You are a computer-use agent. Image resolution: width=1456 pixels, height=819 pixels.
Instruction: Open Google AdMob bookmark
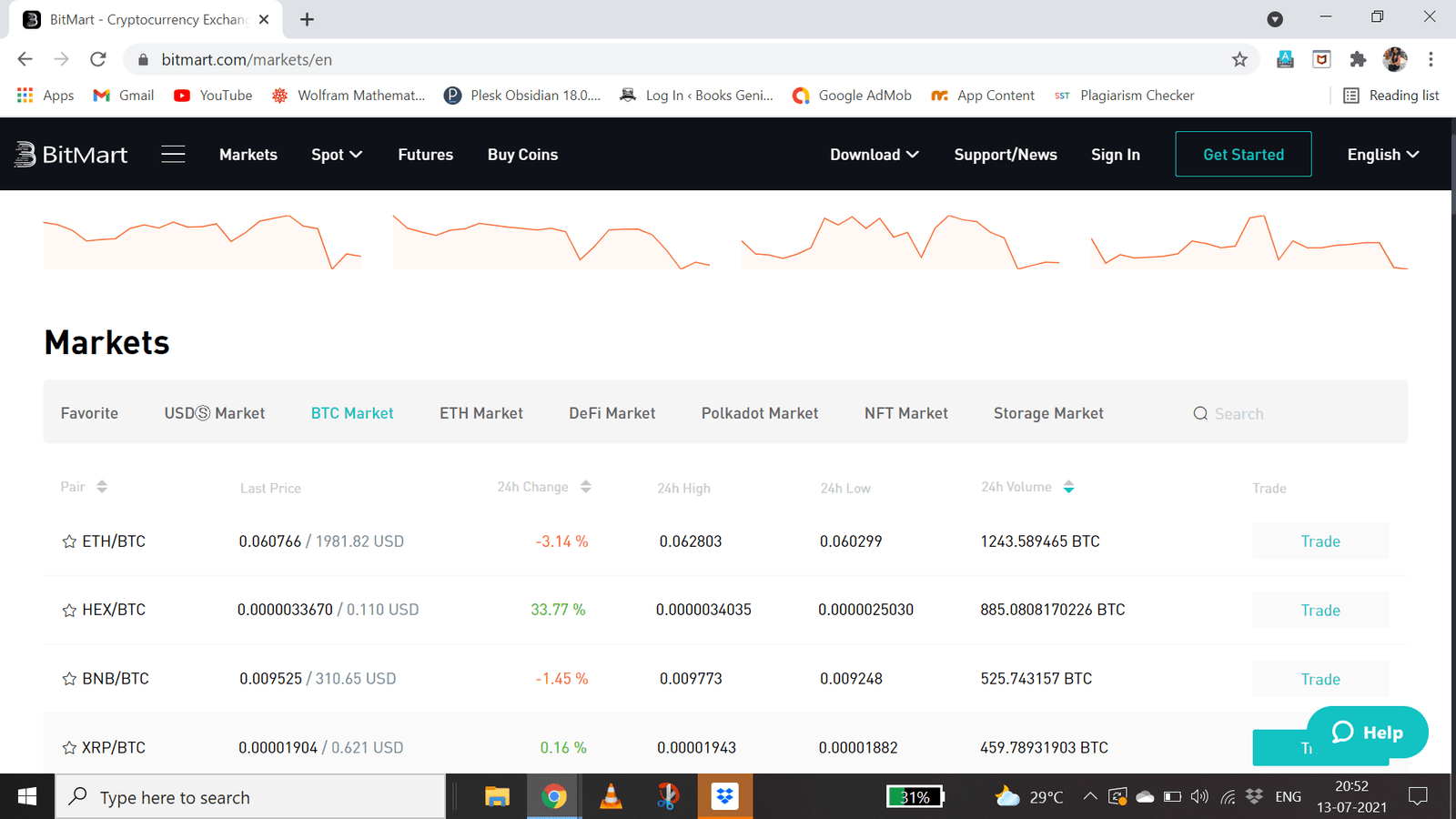pyautogui.click(x=852, y=96)
